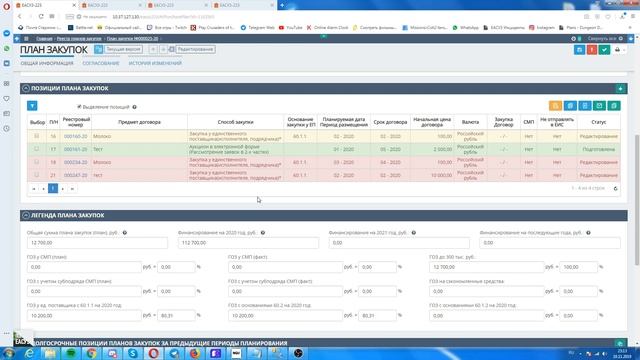Click the blue version icon beside ПЛАН ЗАКУПОК title

coord(98,49)
